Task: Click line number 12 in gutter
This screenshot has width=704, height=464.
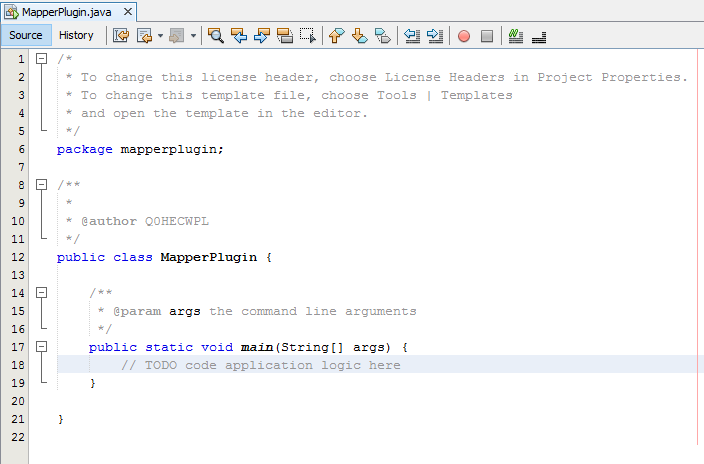Action: [x=18, y=257]
